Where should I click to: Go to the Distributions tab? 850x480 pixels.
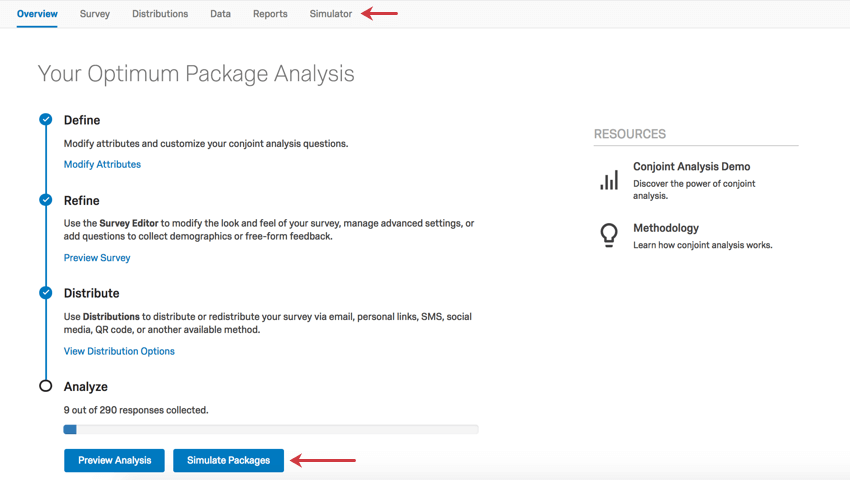[x=160, y=14]
